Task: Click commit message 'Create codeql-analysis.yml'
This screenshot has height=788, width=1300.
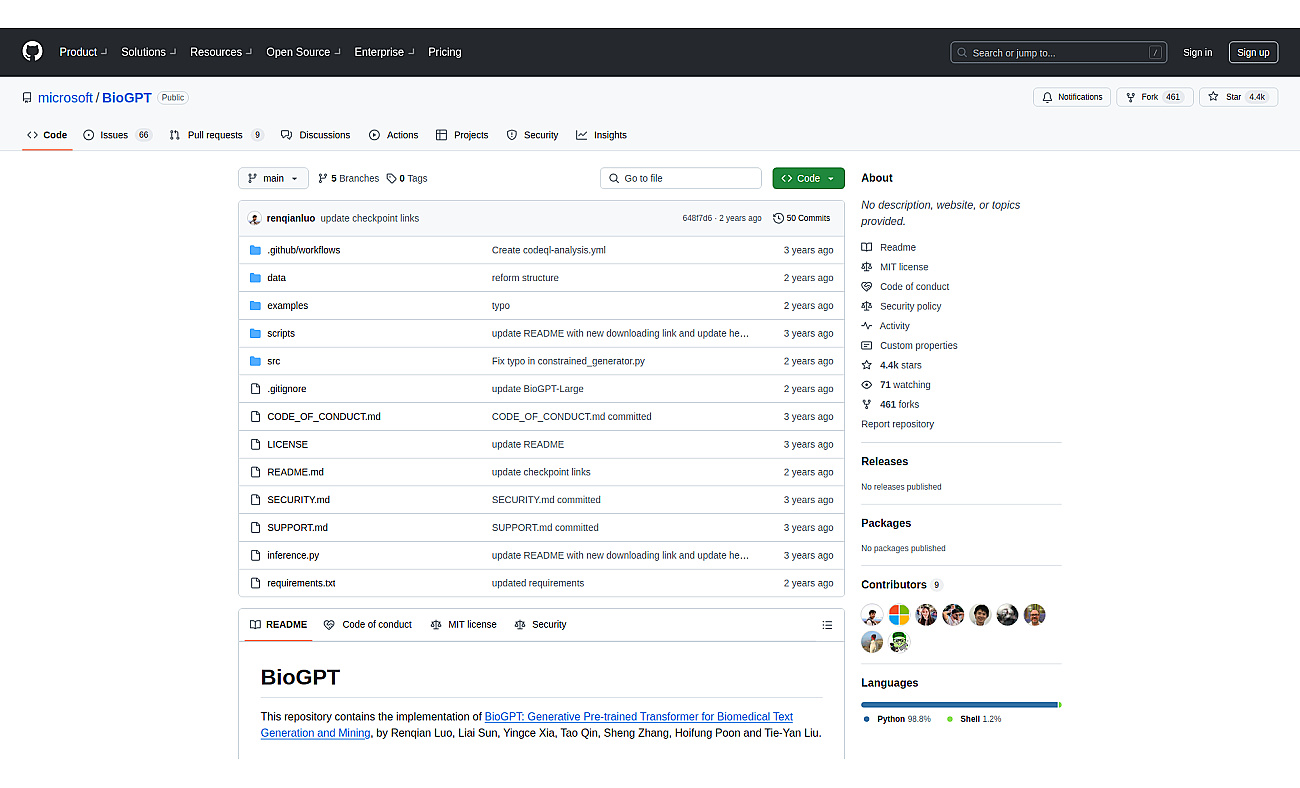Action: pyautogui.click(x=548, y=250)
